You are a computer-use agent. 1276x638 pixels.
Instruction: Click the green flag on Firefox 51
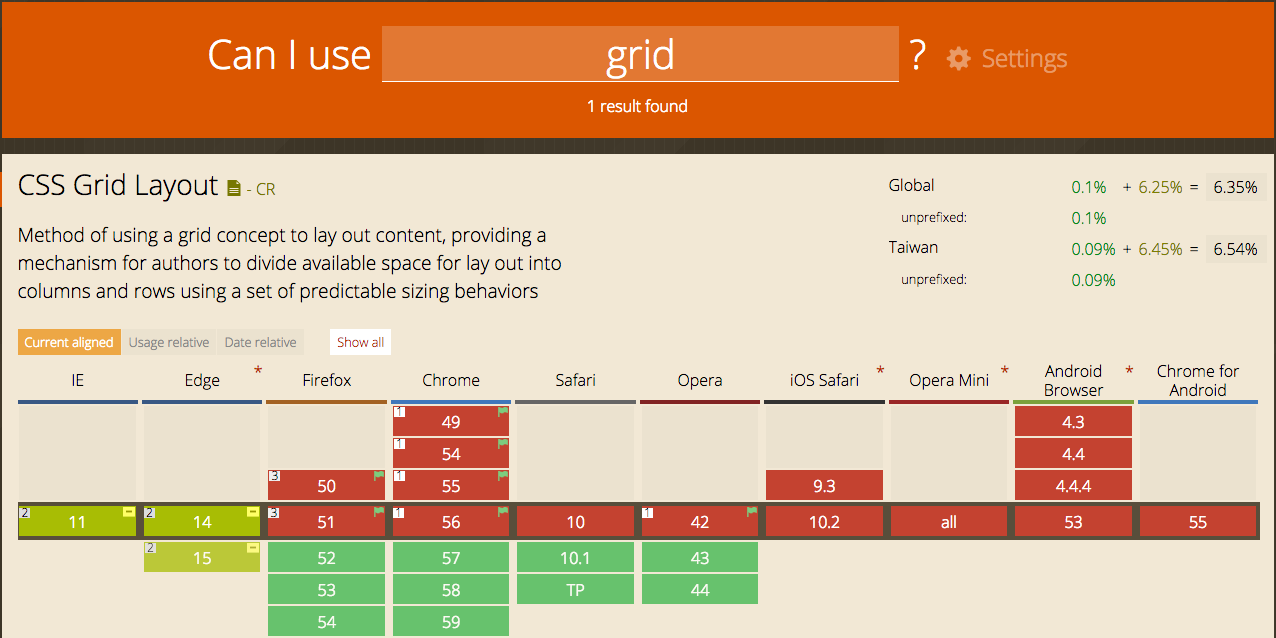pyautogui.click(x=378, y=511)
